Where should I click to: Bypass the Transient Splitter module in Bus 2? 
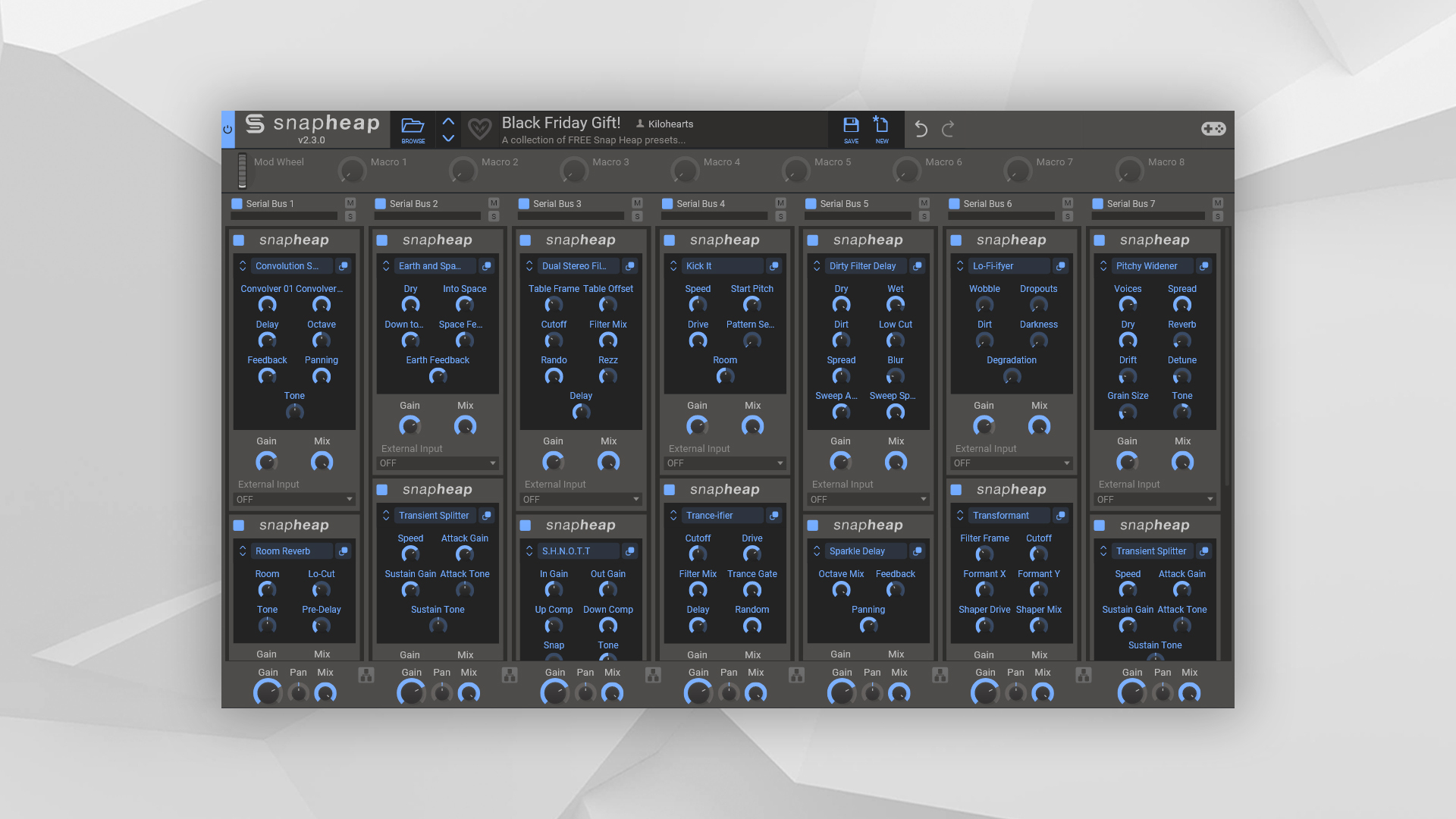382,490
